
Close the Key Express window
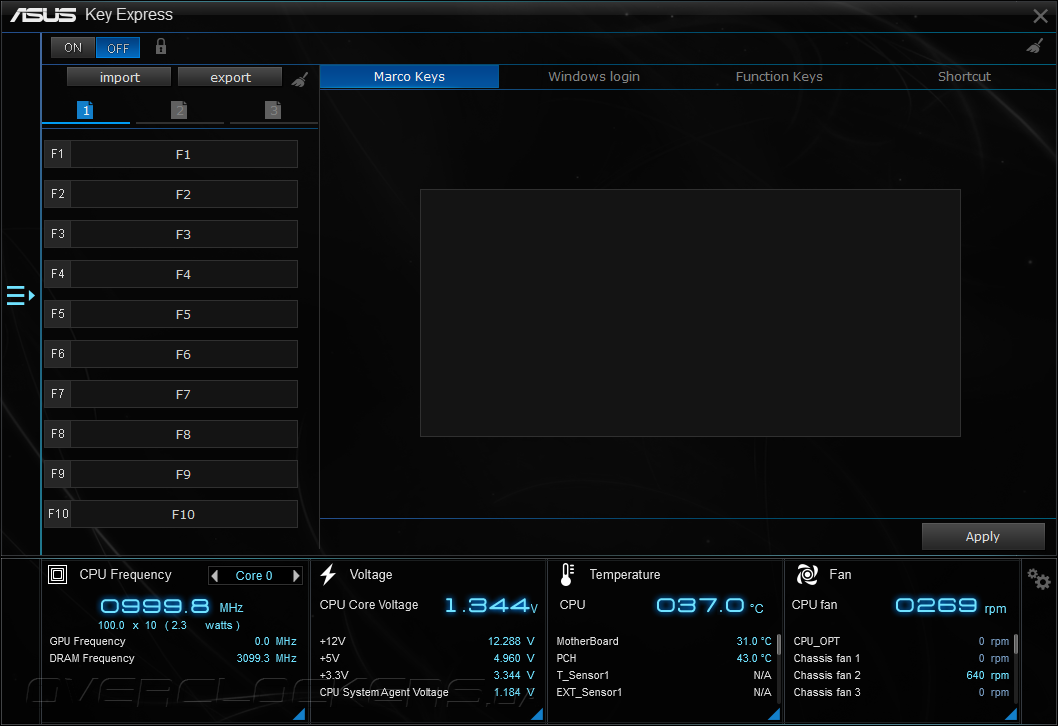click(1040, 16)
